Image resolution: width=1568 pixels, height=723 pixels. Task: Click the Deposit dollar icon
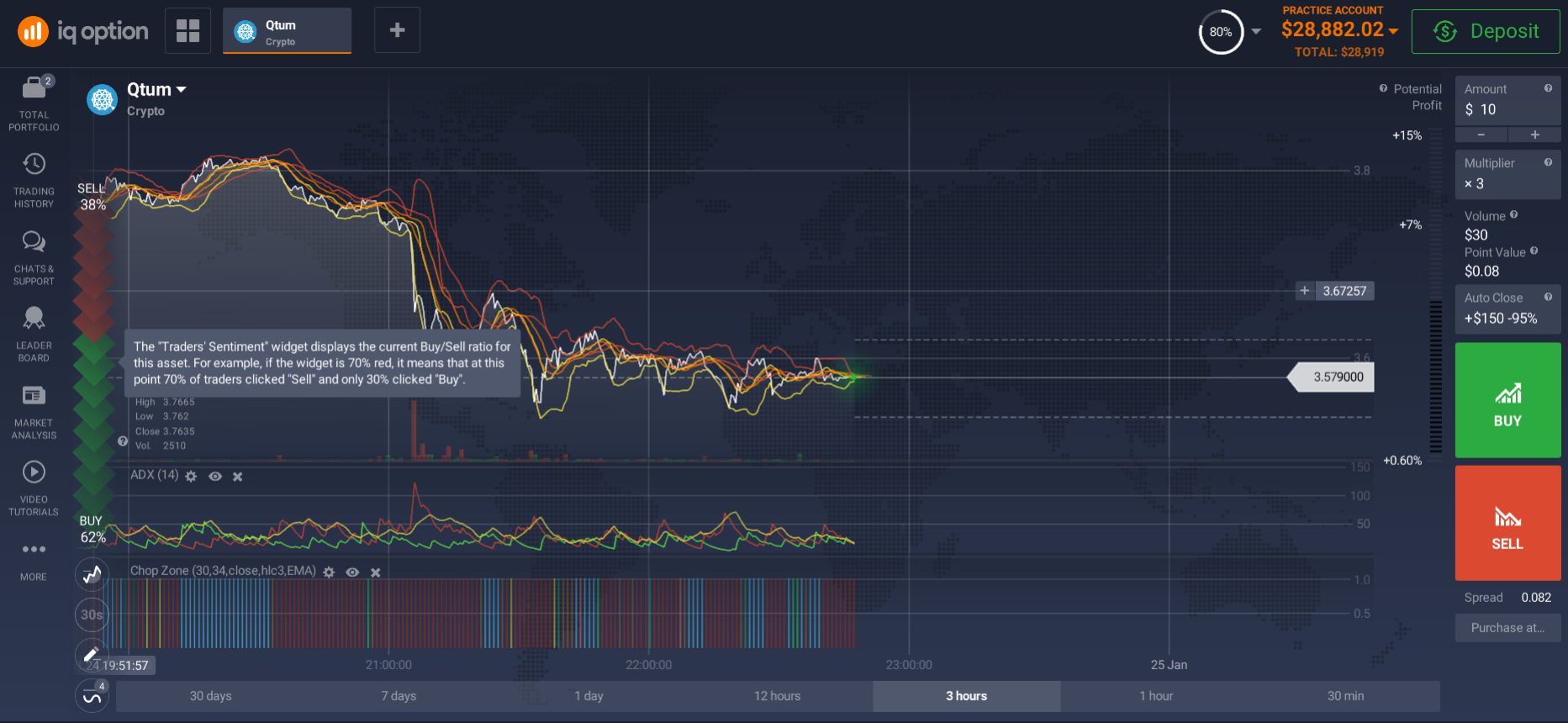[1444, 32]
